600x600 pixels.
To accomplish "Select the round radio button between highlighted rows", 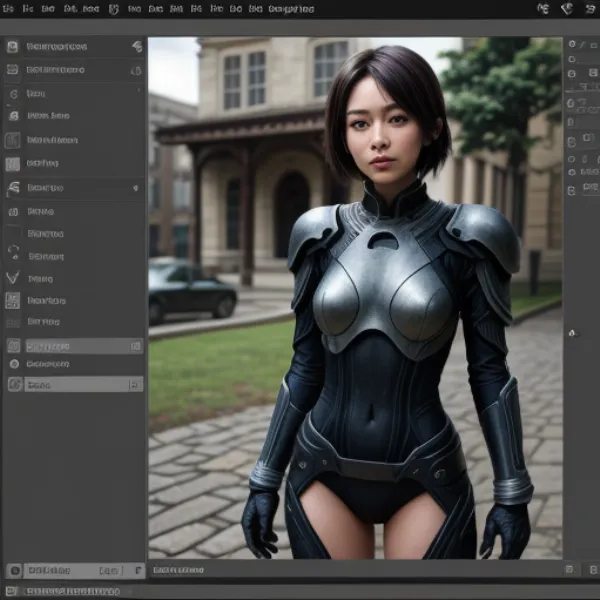I will pos(14,364).
